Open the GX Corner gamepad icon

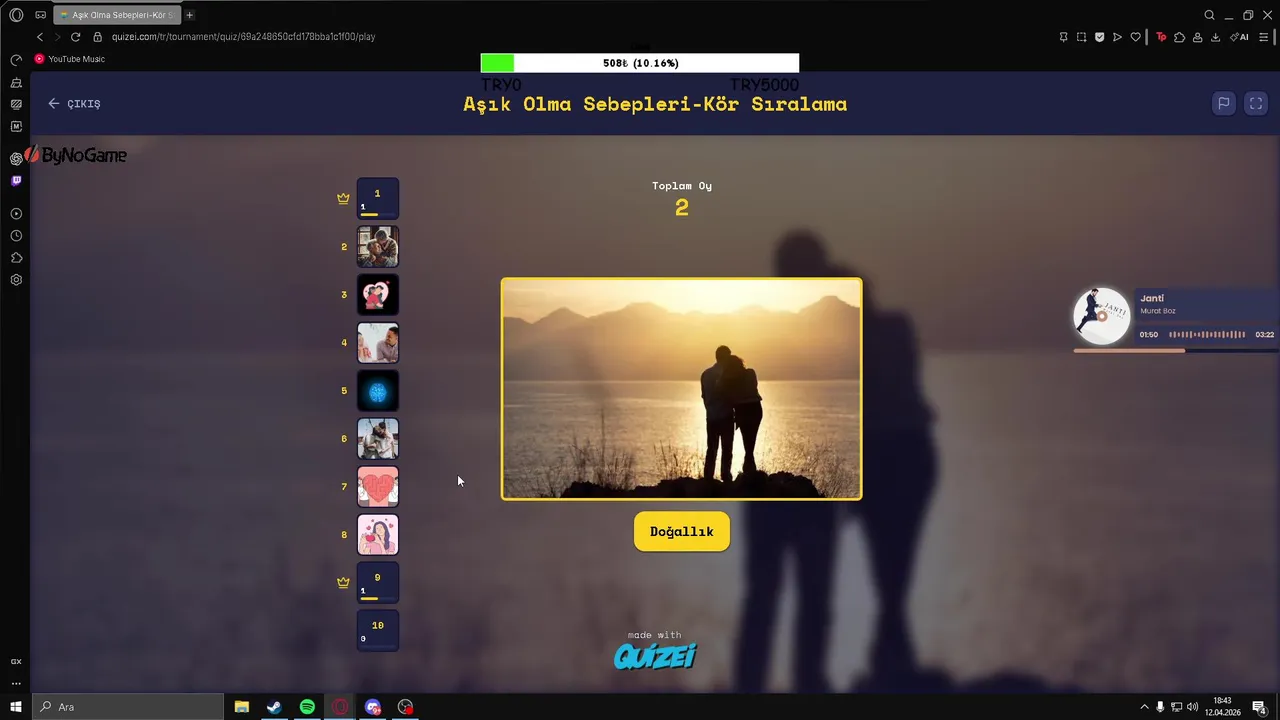pyautogui.click(x=41, y=15)
